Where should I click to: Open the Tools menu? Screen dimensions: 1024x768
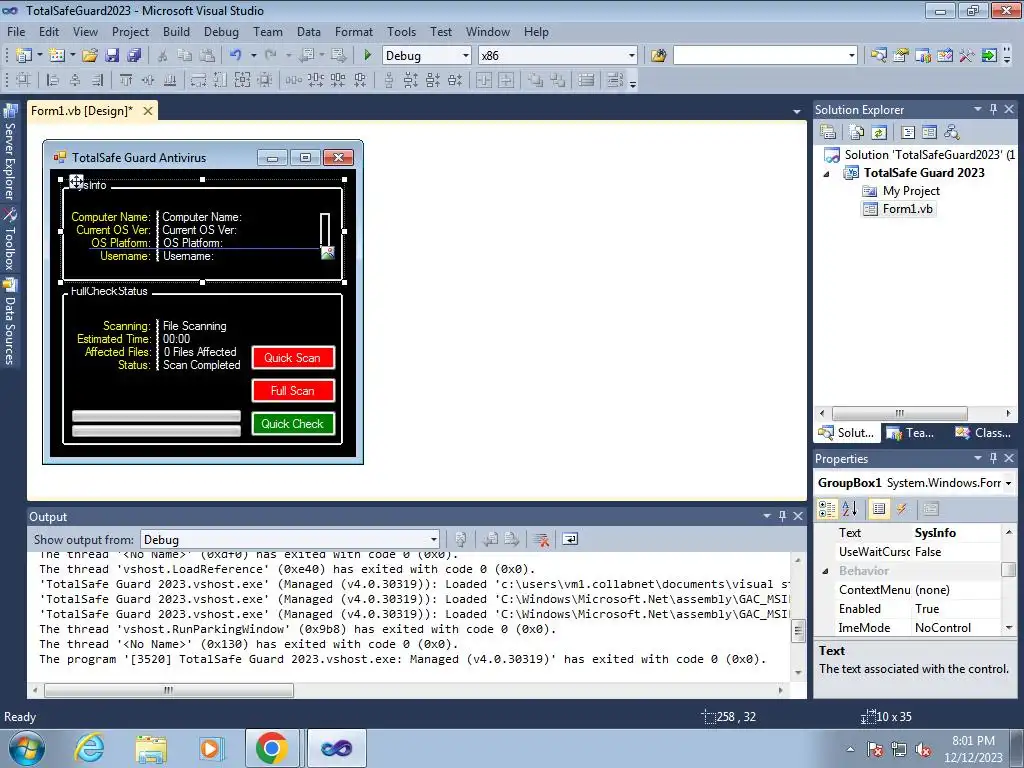(401, 32)
